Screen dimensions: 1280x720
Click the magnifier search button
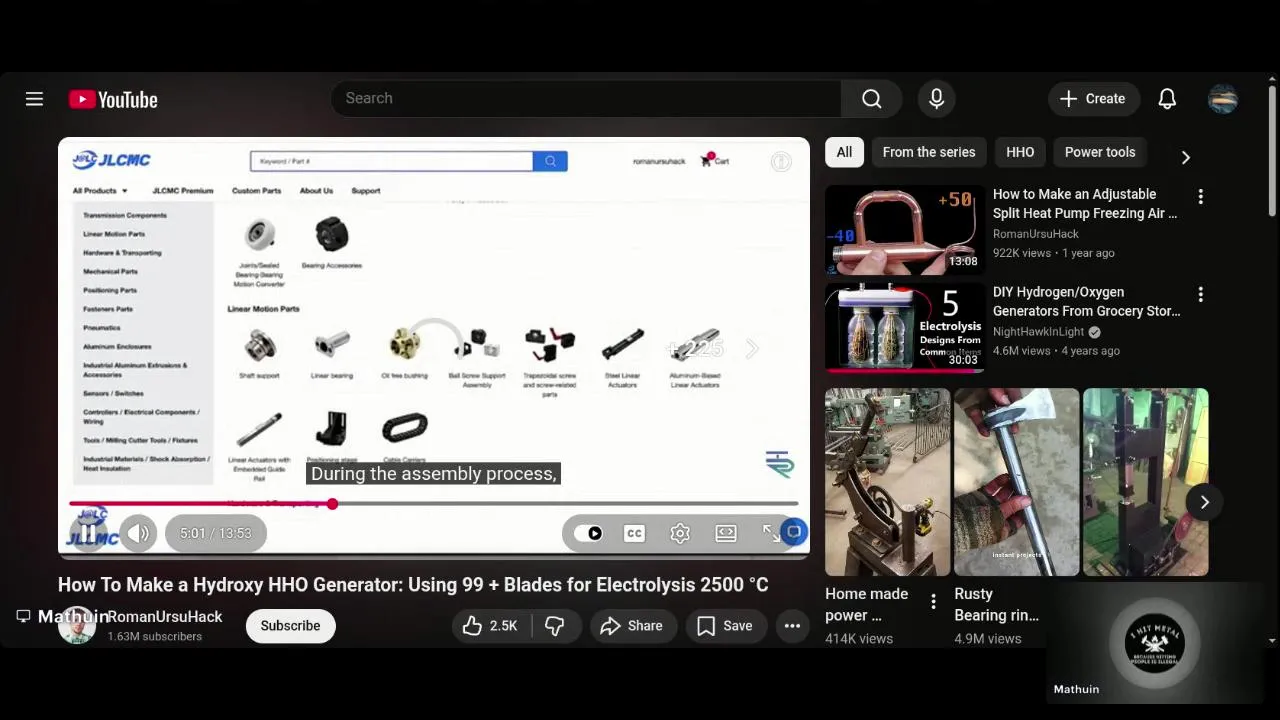click(x=872, y=98)
